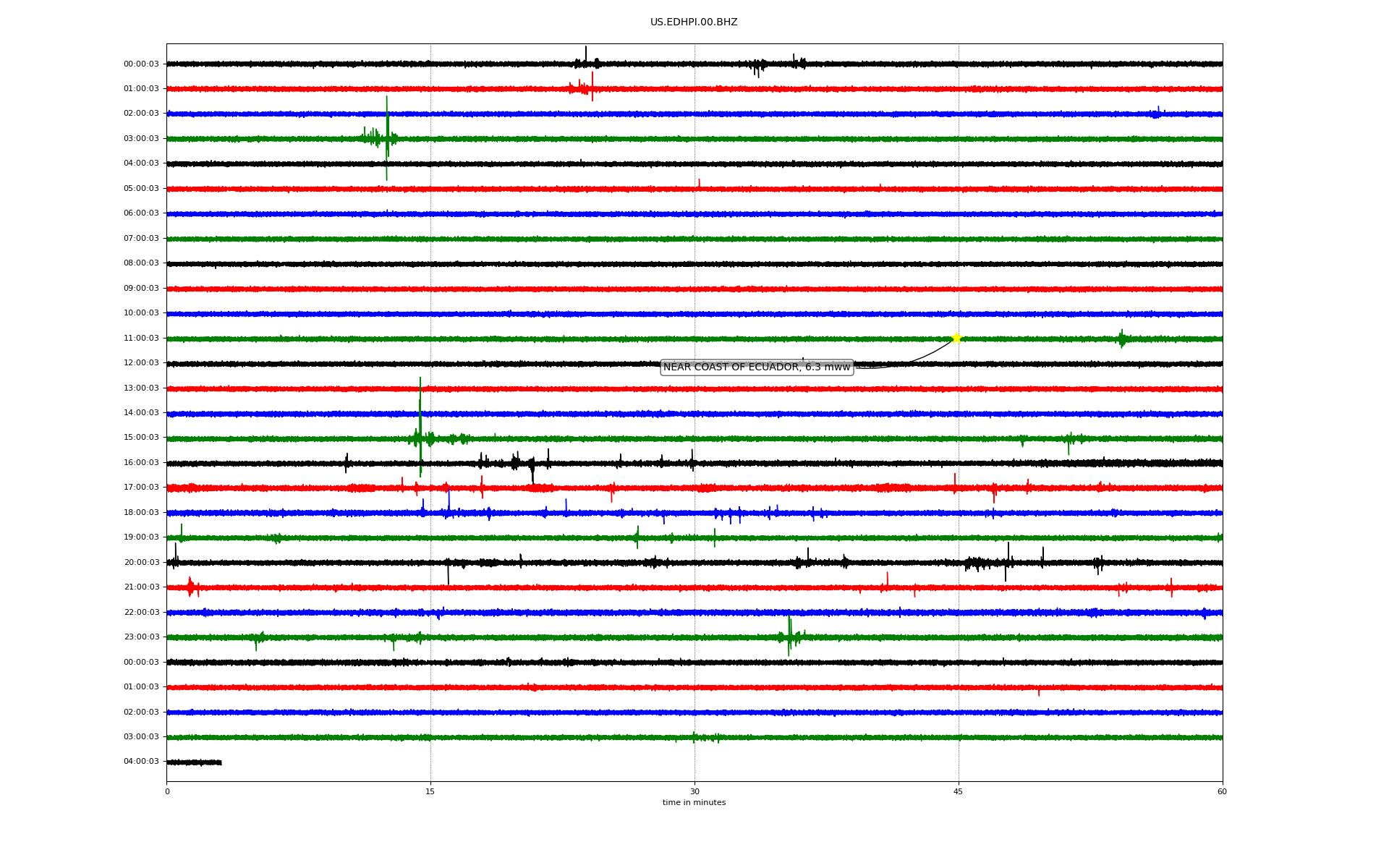The width and height of the screenshot is (1389, 868).
Task: Select the 06:00:03 row time label
Action: pyautogui.click(x=141, y=213)
